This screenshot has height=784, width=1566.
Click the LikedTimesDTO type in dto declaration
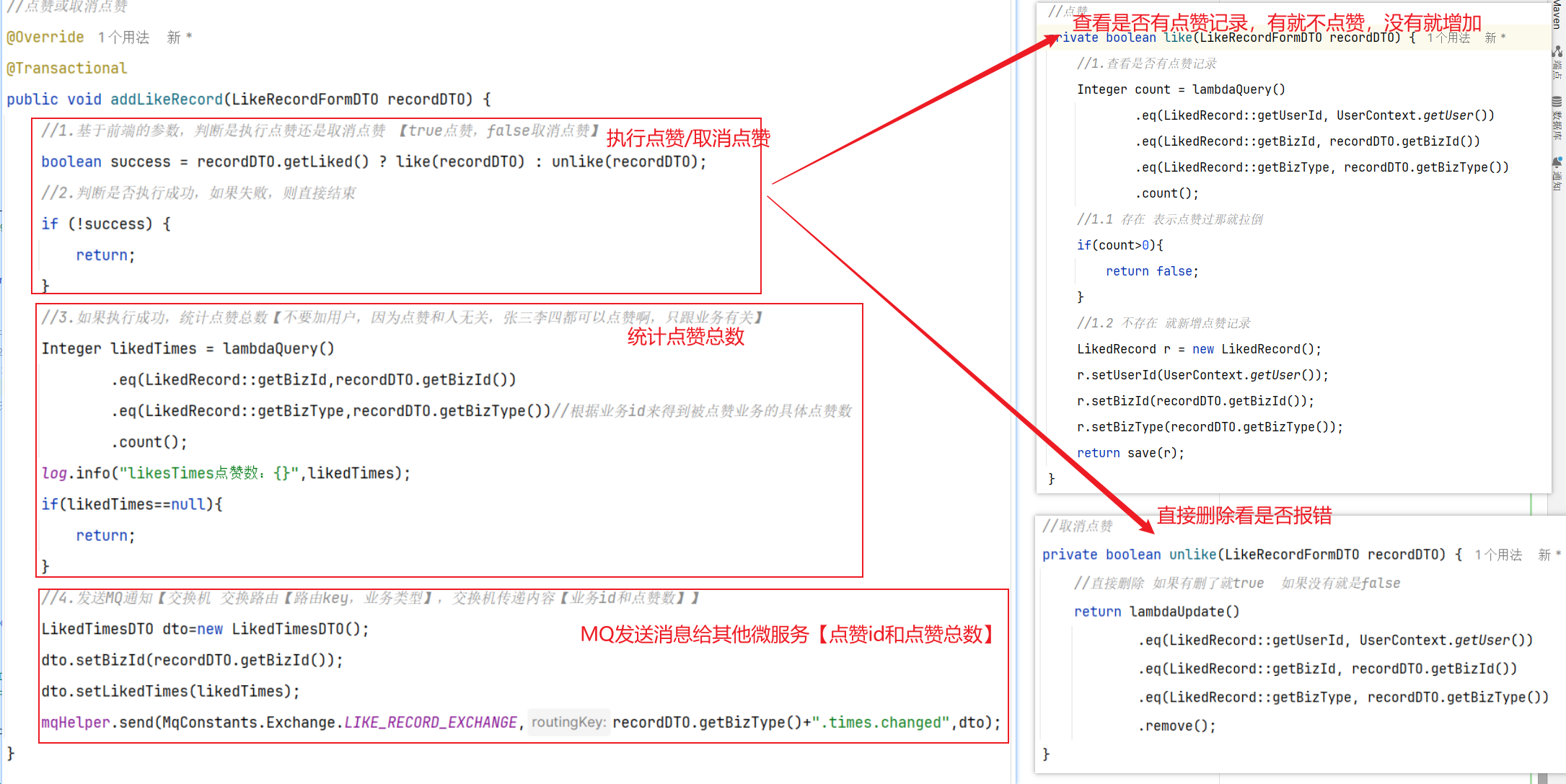pos(97,630)
